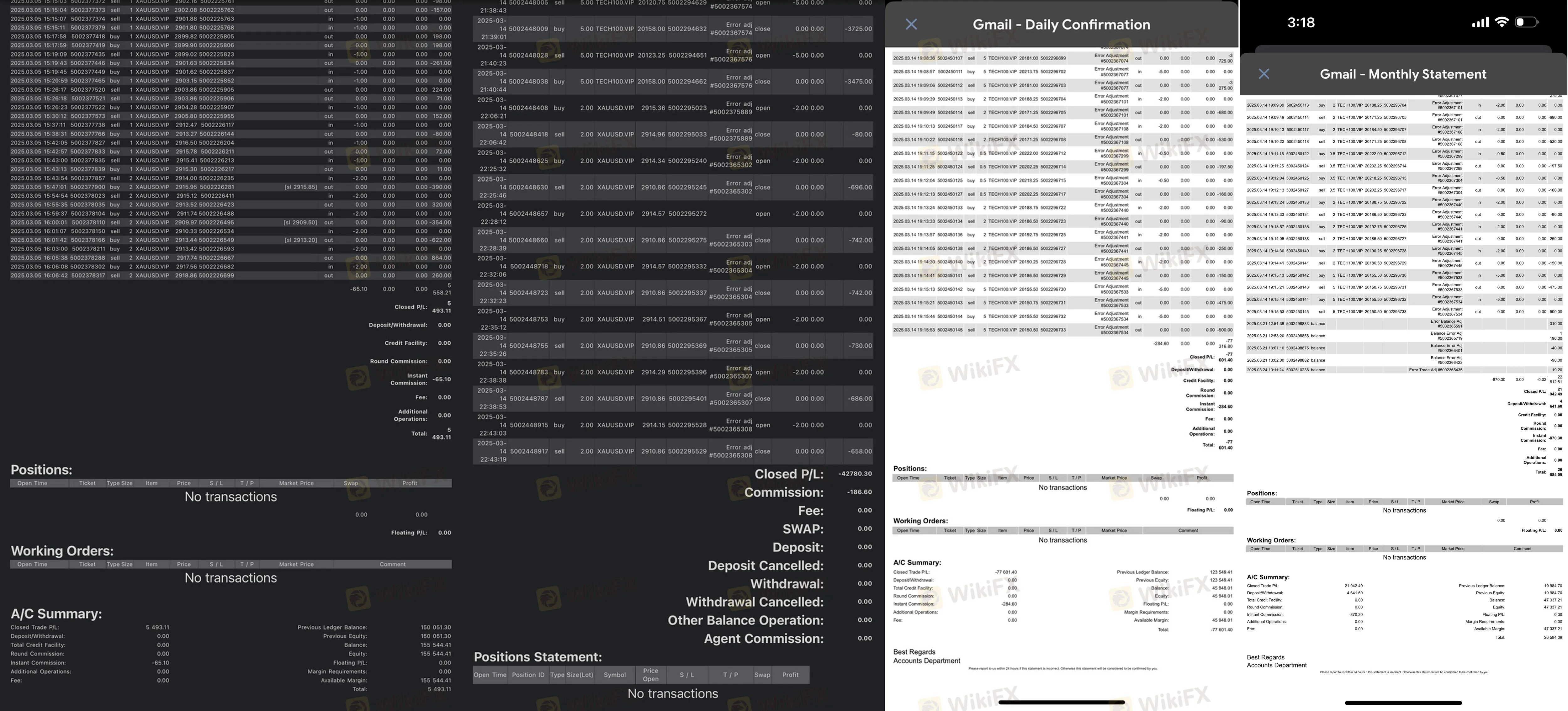Select balance row 5002498858 in Monthly Statement
Screen dimensions: 1568x711
(x=1404, y=336)
